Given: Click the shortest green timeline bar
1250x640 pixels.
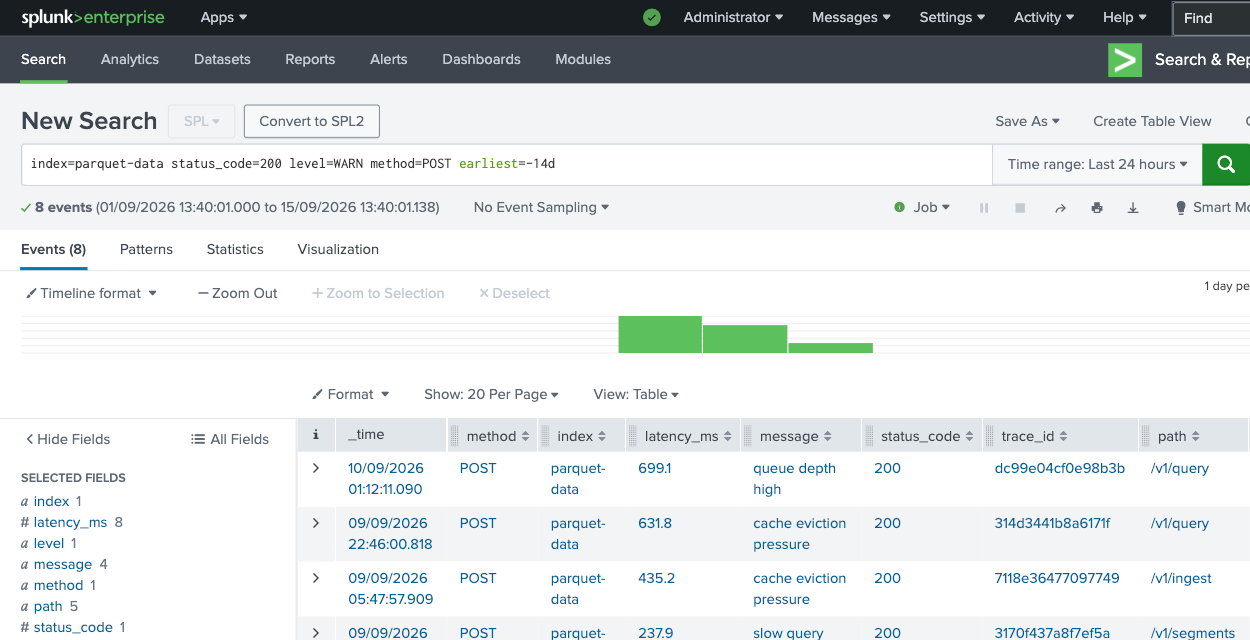Looking at the screenshot, I should point(830,348).
